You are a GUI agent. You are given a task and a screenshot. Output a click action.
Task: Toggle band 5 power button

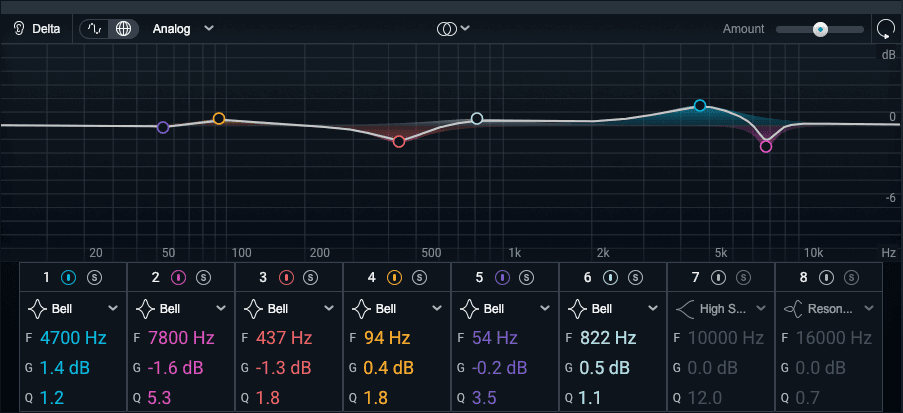click(502, 278)
